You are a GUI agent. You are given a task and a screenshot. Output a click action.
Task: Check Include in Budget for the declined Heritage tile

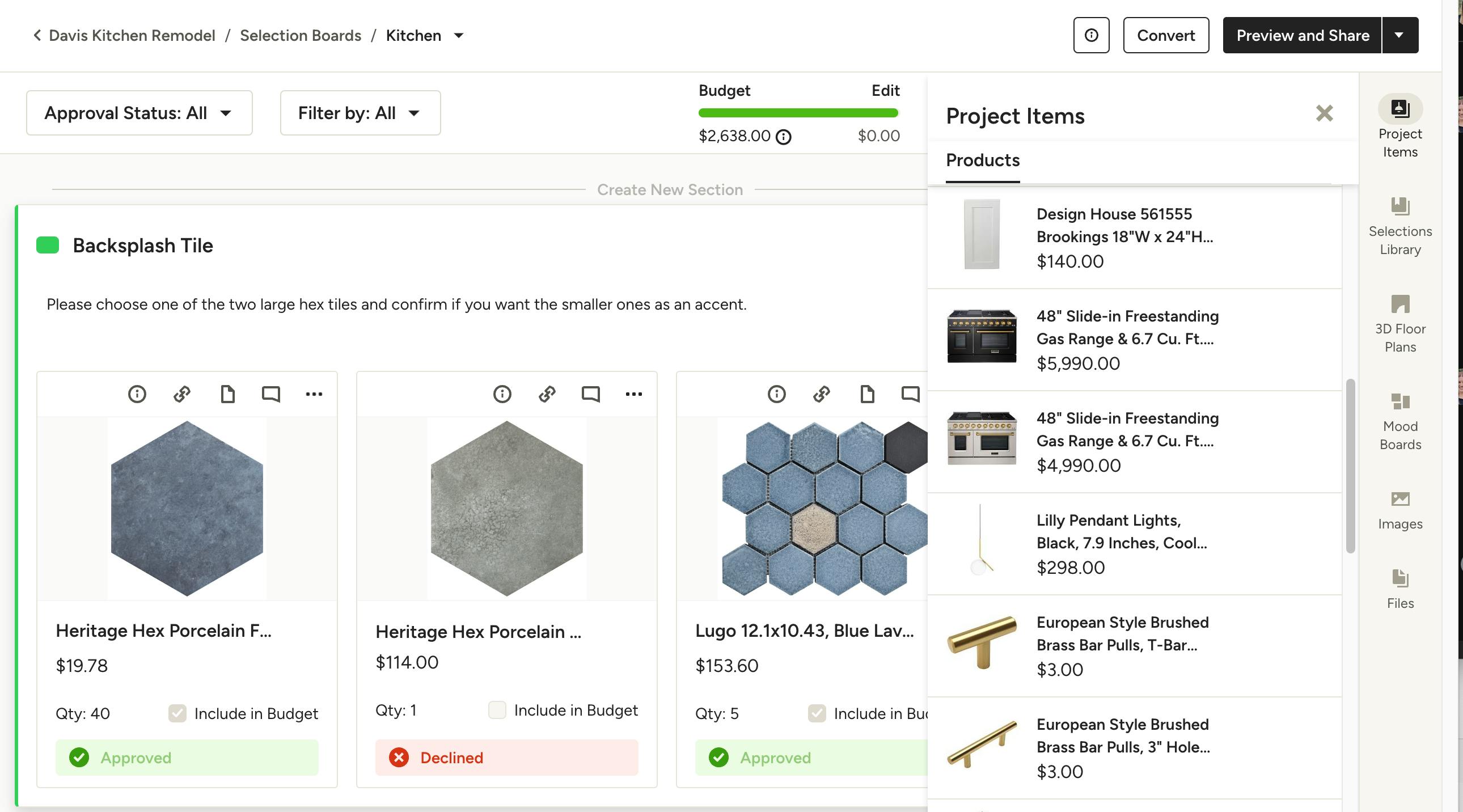(496, 710)
